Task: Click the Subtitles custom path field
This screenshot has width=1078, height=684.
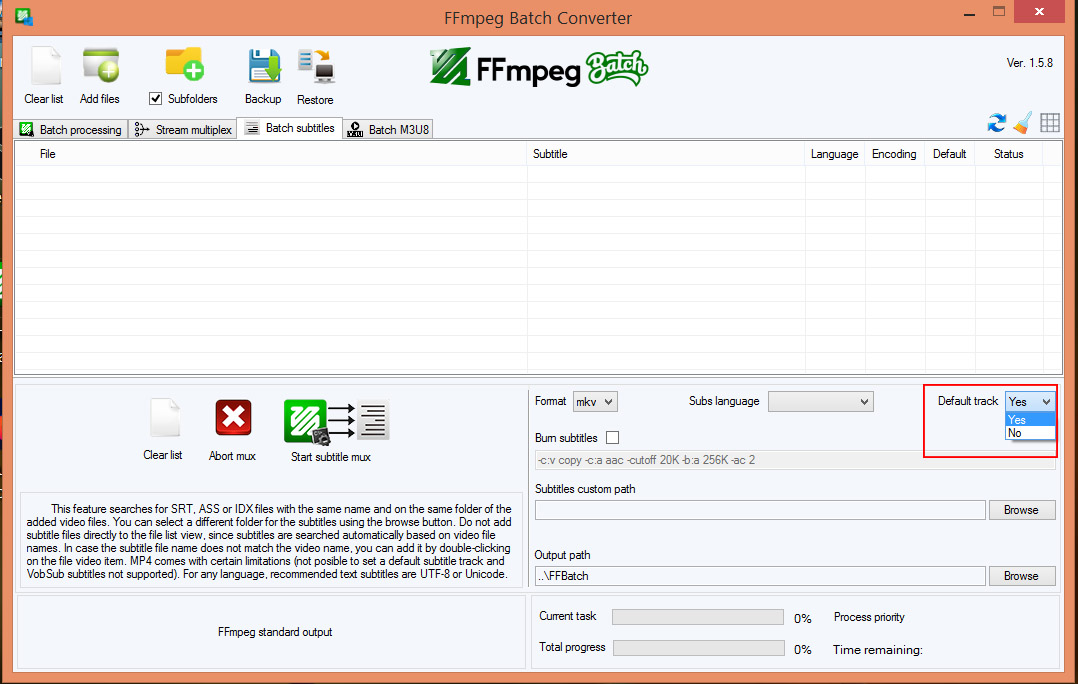Action: tap(760, 510)
